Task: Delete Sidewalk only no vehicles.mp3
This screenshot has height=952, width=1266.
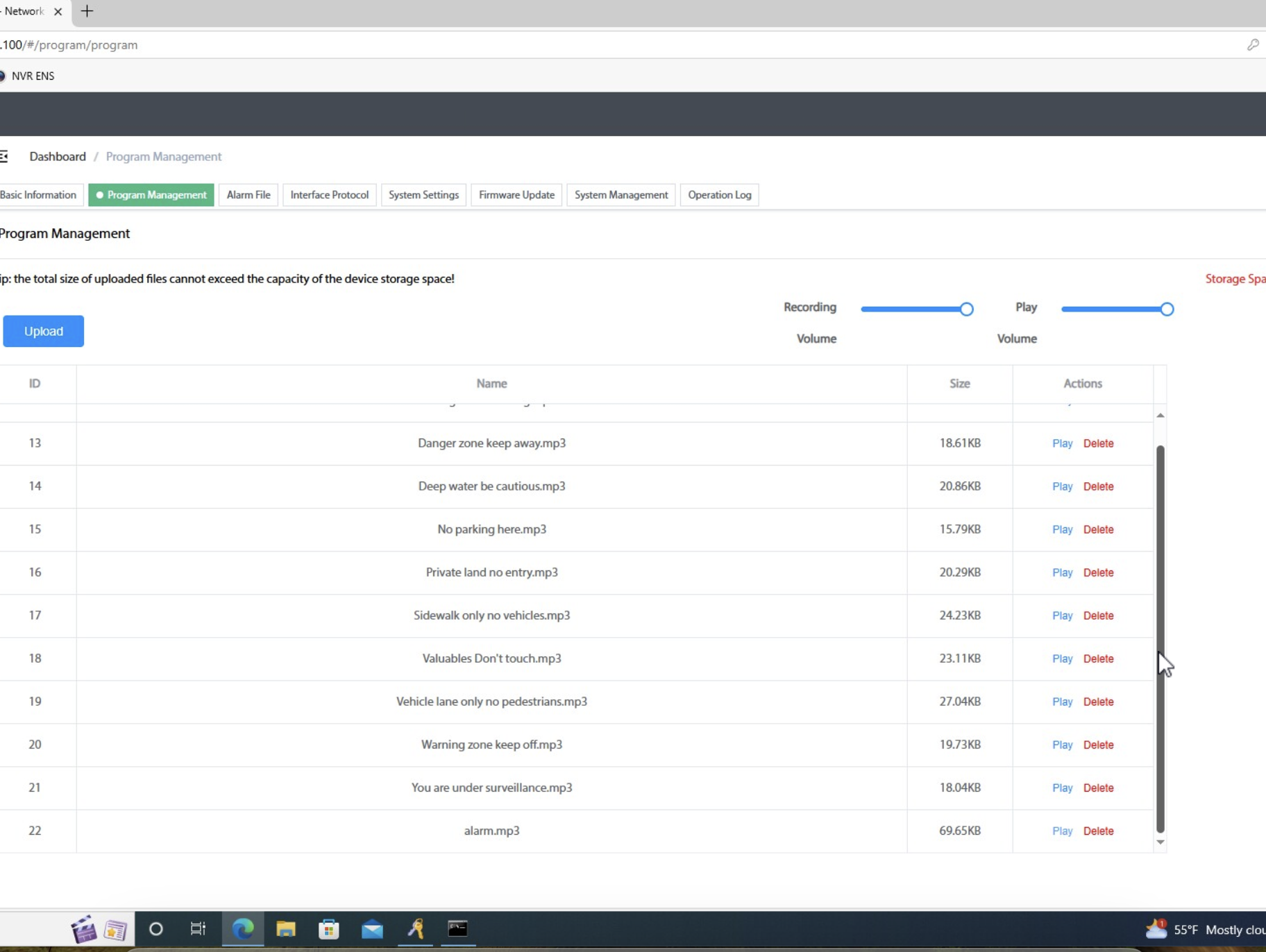Action: click(x=1098, y=615)
